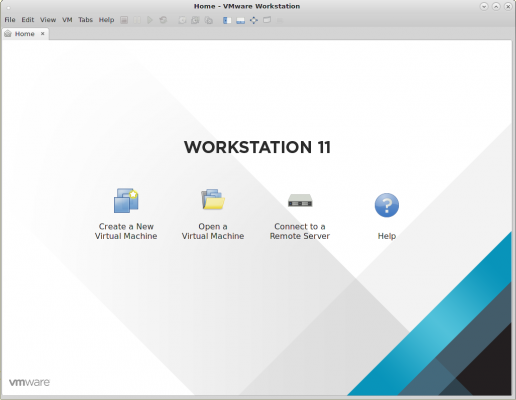Image resolution: width=516 pixels, height=400 pixels.
Task: Click the Create a New Virtual Machine icon
Action: coord(126,201)
